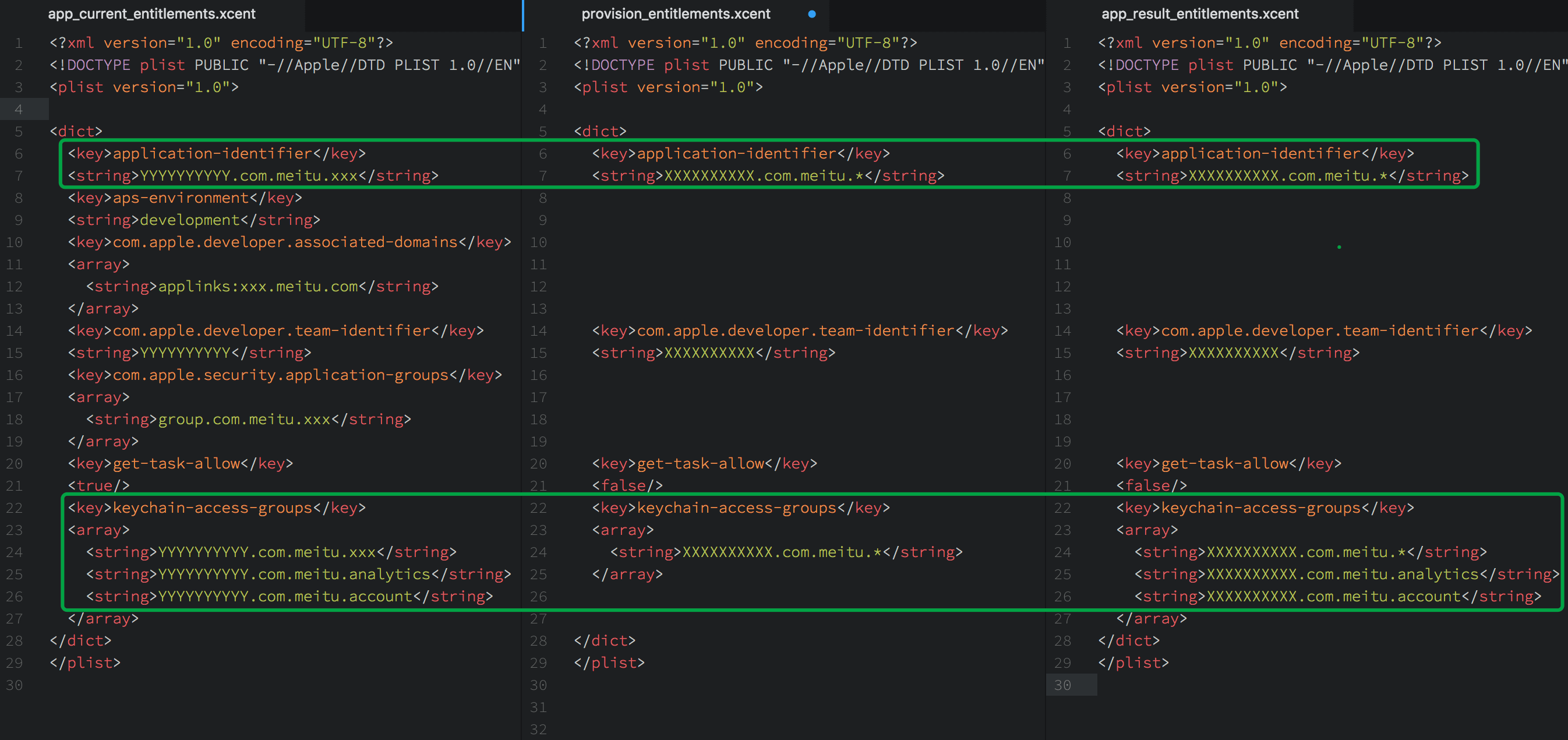The image size is (1568, 740).
Task: Switch to the app_current_entitlements.xcent tab
Action: coord(151,13)
